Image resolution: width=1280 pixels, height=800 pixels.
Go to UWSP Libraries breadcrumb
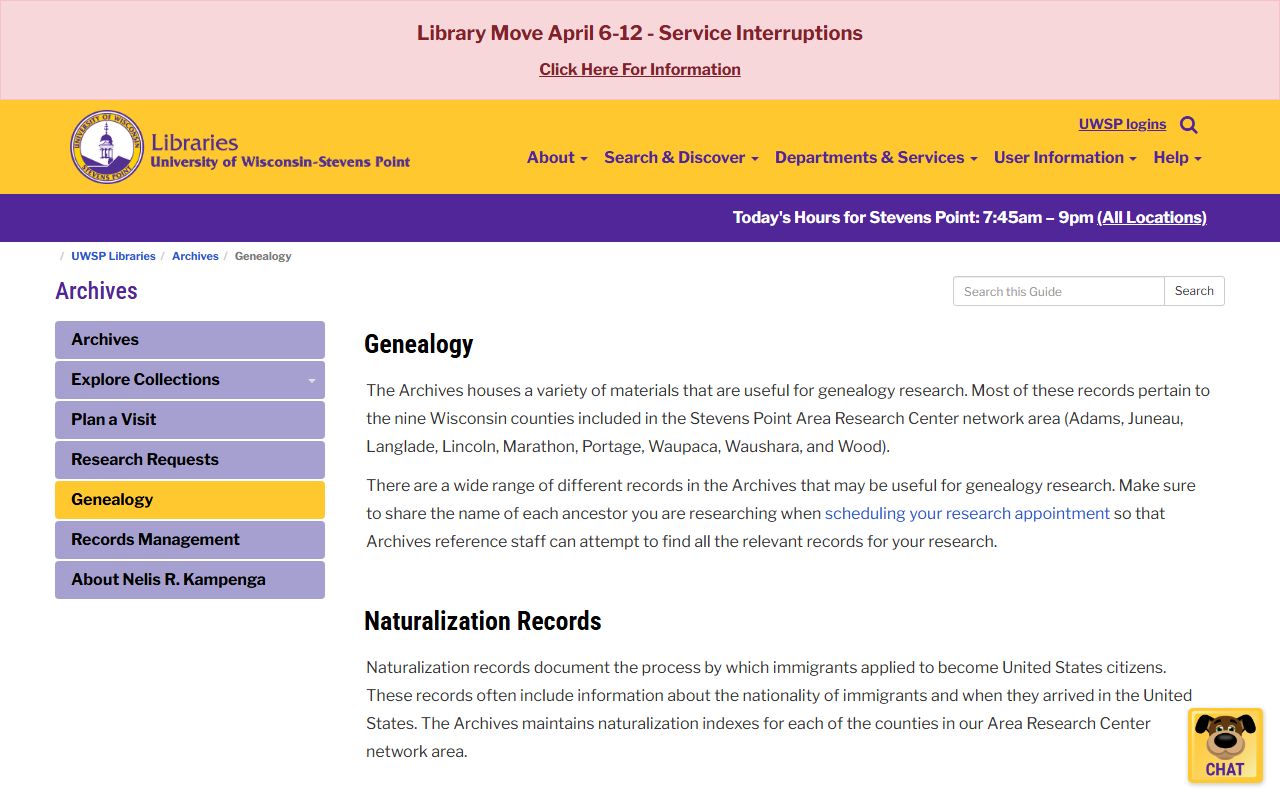click(x=113, y=256)
